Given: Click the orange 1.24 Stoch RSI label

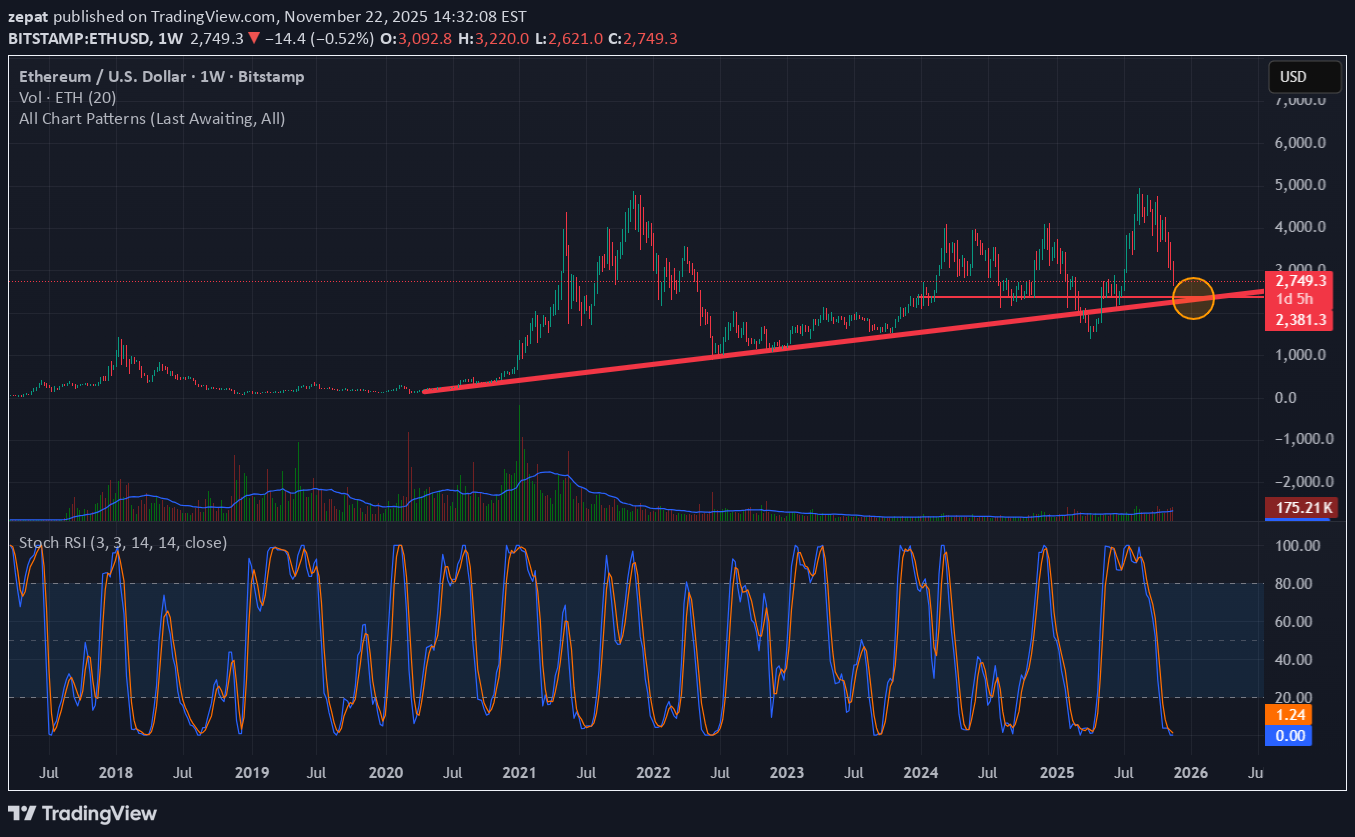Looking at the screenshot, I should pyautogui.click(x=1286, y=715).
